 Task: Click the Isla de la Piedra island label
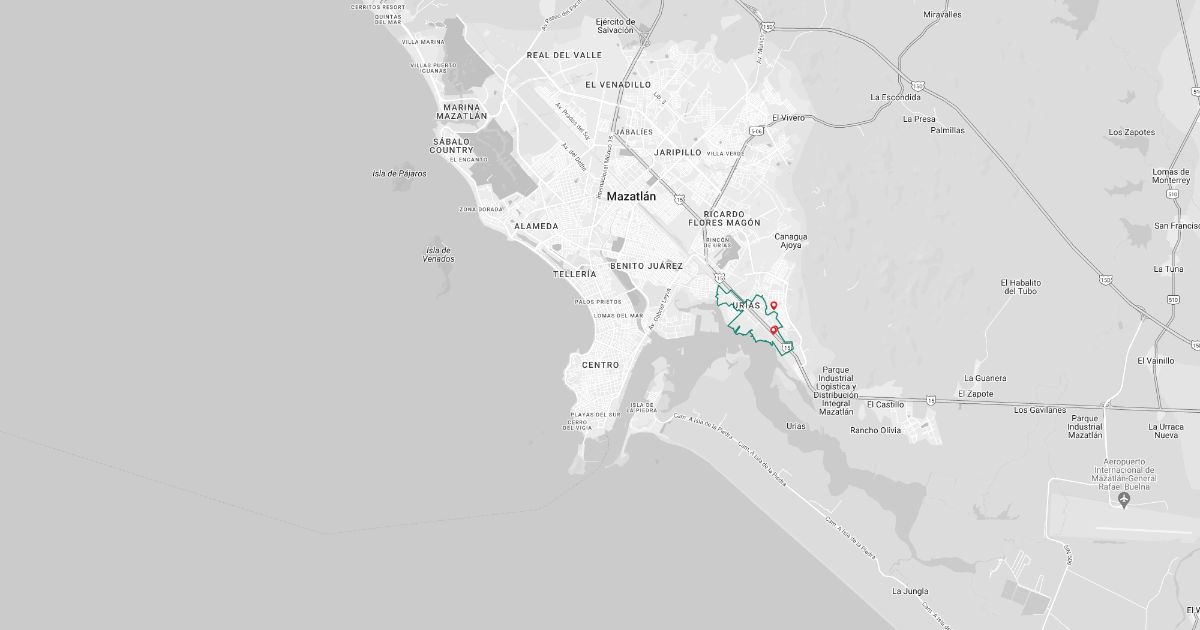(x=644, y=407)
